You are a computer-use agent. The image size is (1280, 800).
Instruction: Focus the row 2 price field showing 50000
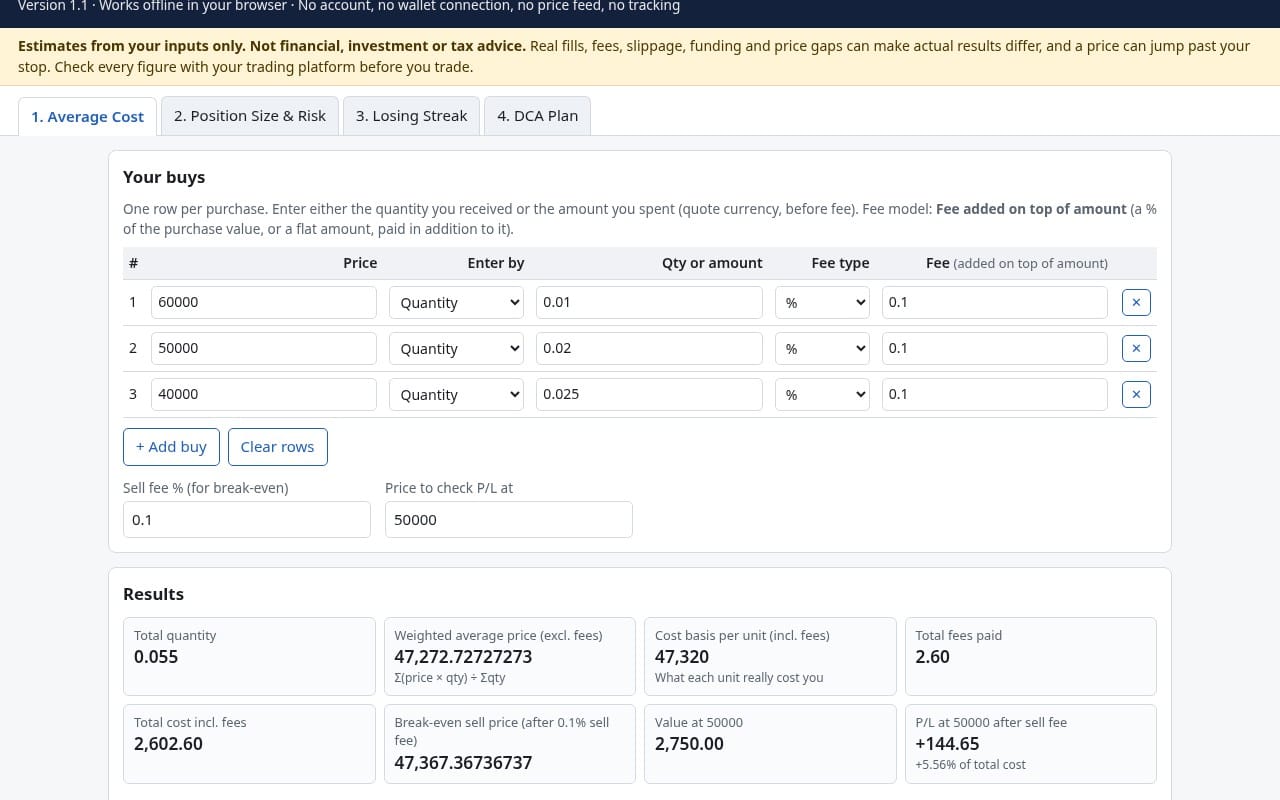(264, 348)
